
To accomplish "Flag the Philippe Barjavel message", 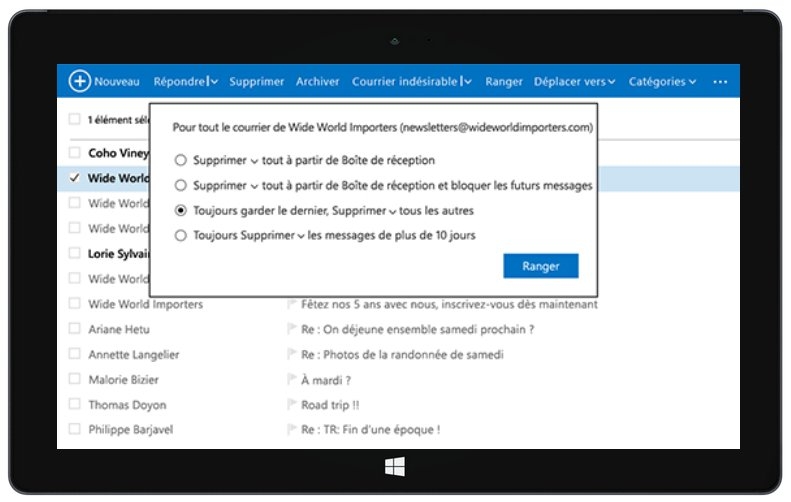I will pyautogui.click(x=292, y=429).
